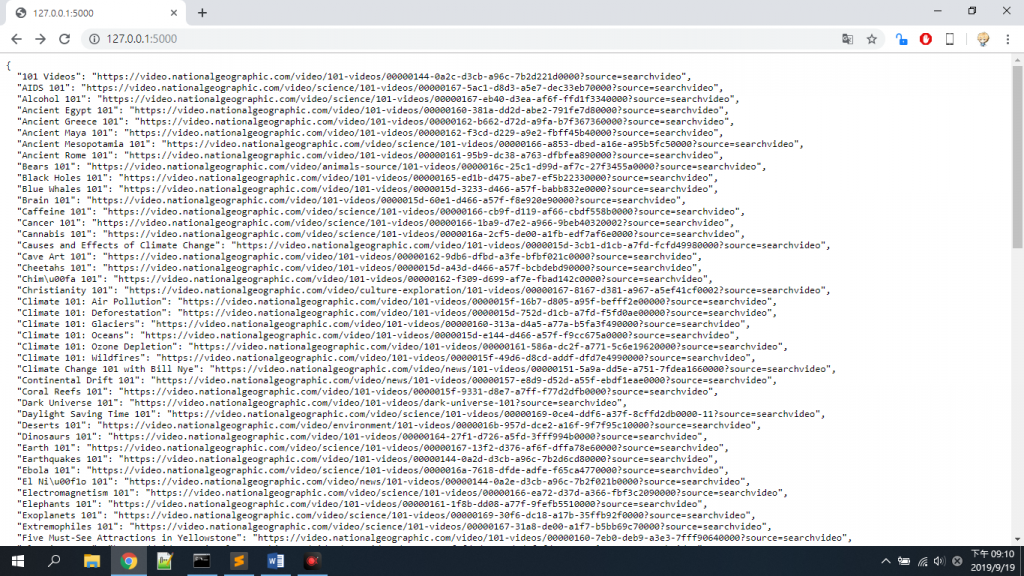
Task: Click the "Daylight Saving Time 101" key text
Action: pyautogui.click(x=89, y=414)
